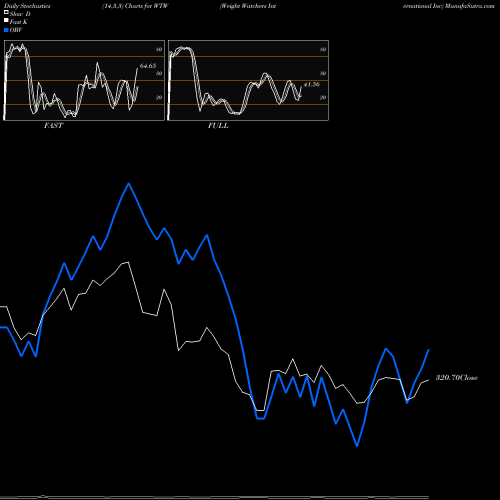Screen dimensions: 500x500
Task: Click the white close price line end
Action: tap(428, 380)
